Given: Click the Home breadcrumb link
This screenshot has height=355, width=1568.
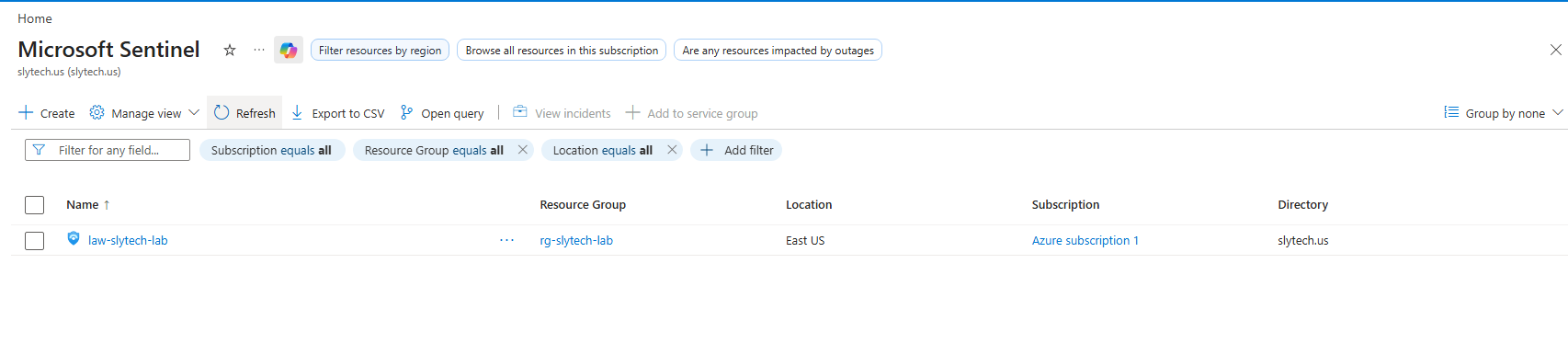Looking at the screenshot, I should click(34, 18).
